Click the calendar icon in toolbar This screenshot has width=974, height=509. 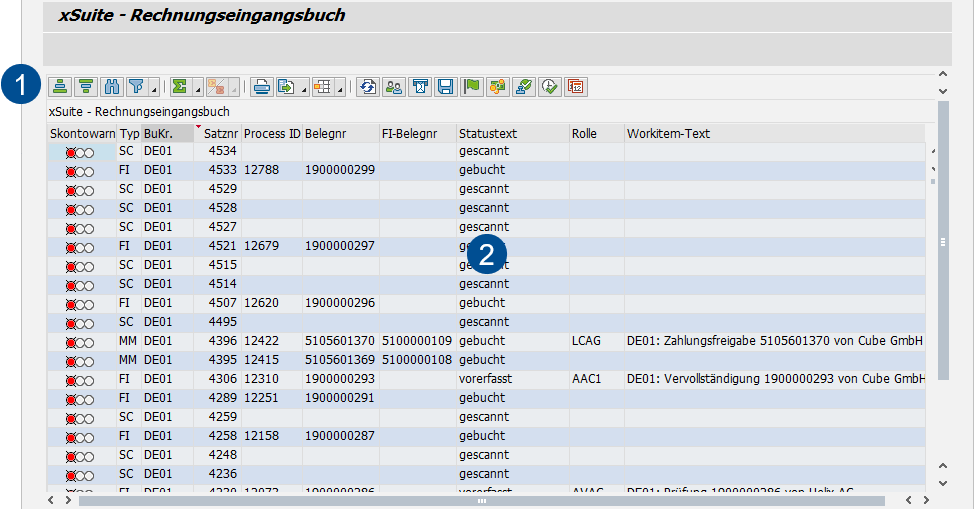576,87
